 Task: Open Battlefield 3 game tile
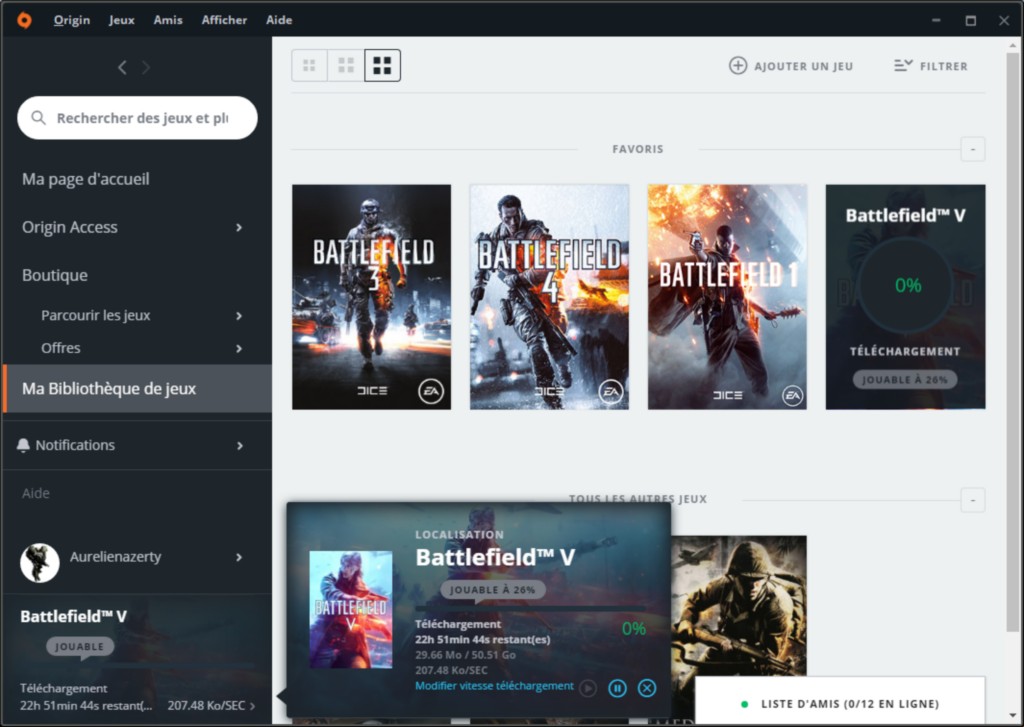pos(371,297)
